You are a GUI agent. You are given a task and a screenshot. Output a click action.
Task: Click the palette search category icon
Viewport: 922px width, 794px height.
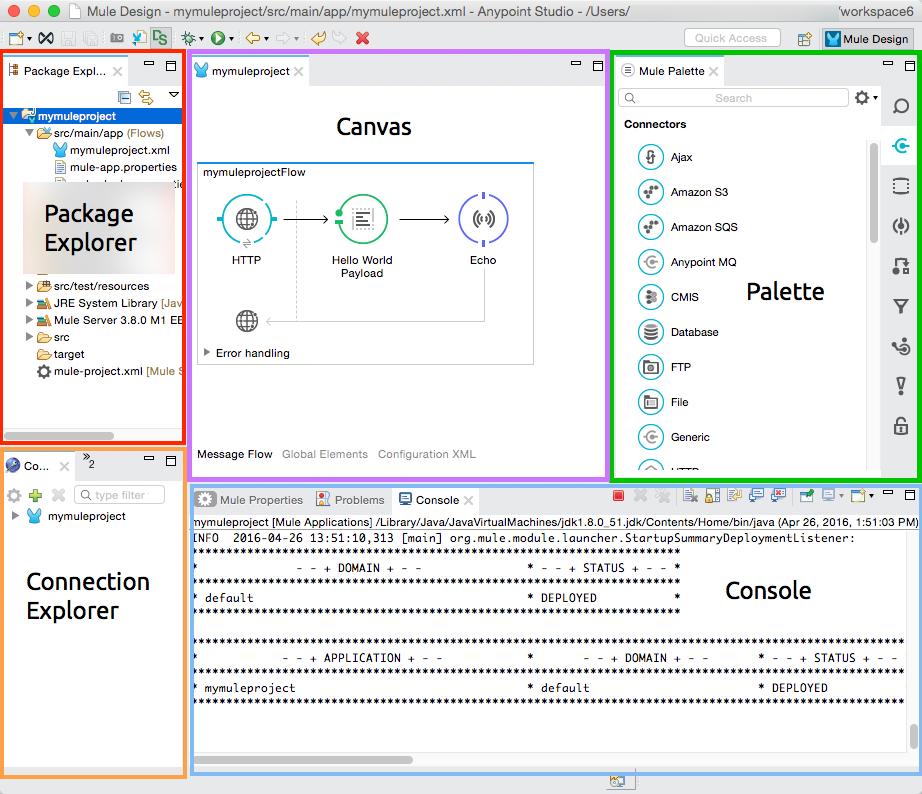[901, 106]
